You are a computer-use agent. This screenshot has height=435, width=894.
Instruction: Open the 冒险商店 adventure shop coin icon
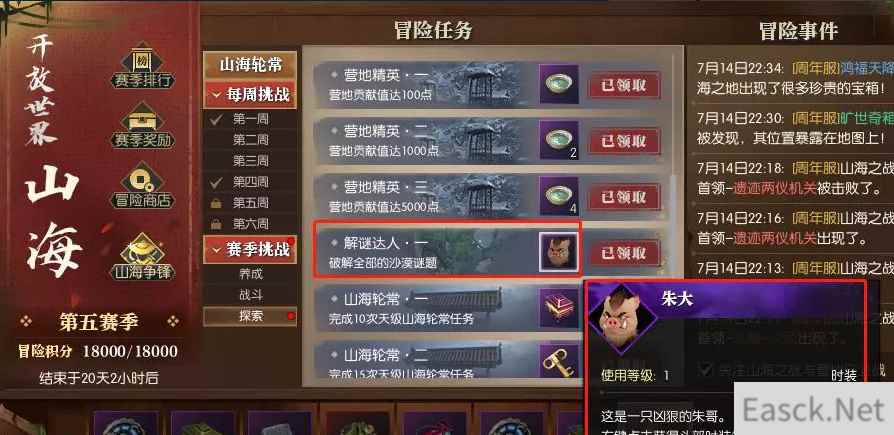tap(143, 186)
